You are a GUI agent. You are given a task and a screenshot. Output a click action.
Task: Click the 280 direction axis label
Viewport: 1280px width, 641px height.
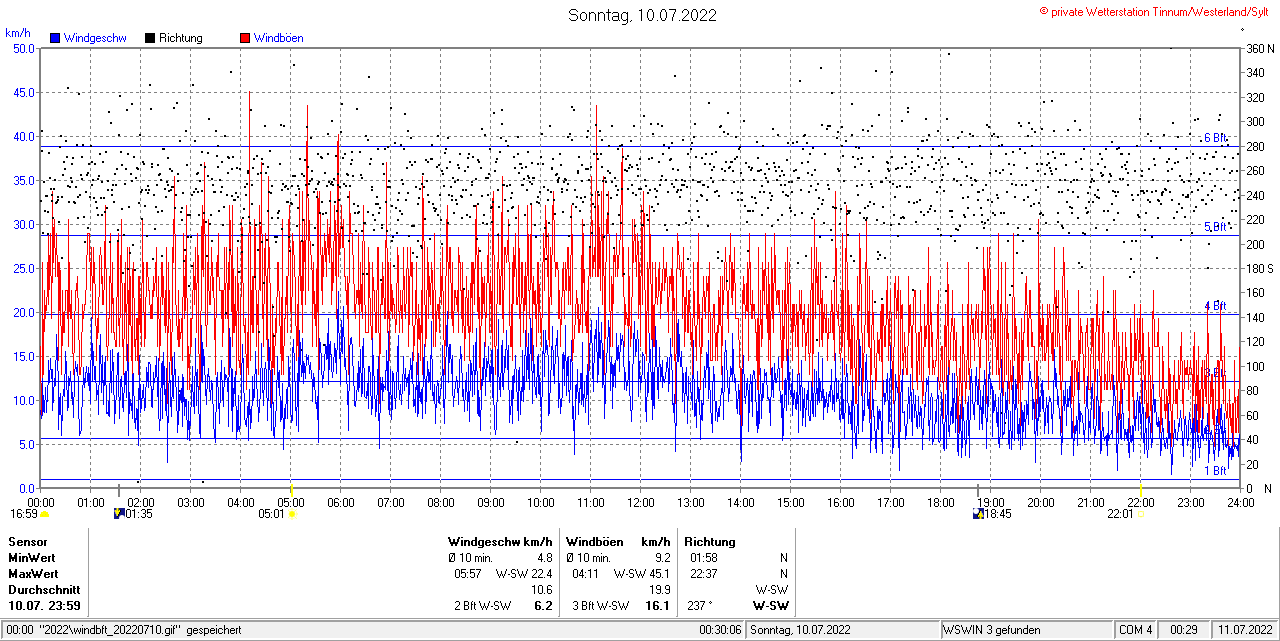pyautogui.click(x=1255, y=146)
